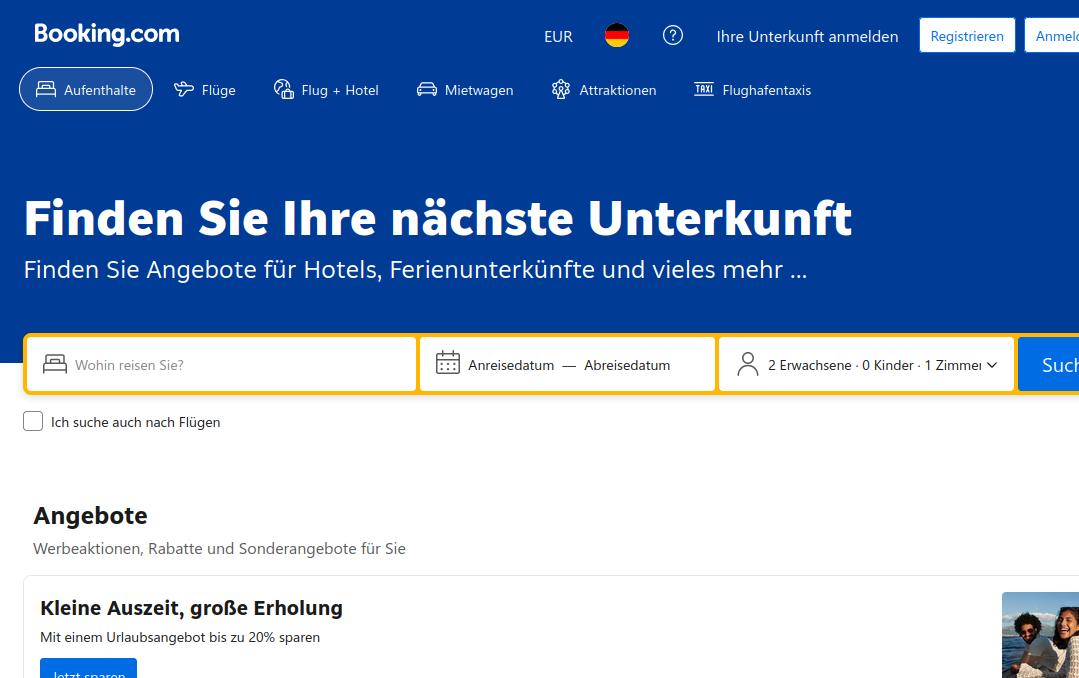Click the German flag language icon
Screen dimensions: 1079x678
click(616, 35)
